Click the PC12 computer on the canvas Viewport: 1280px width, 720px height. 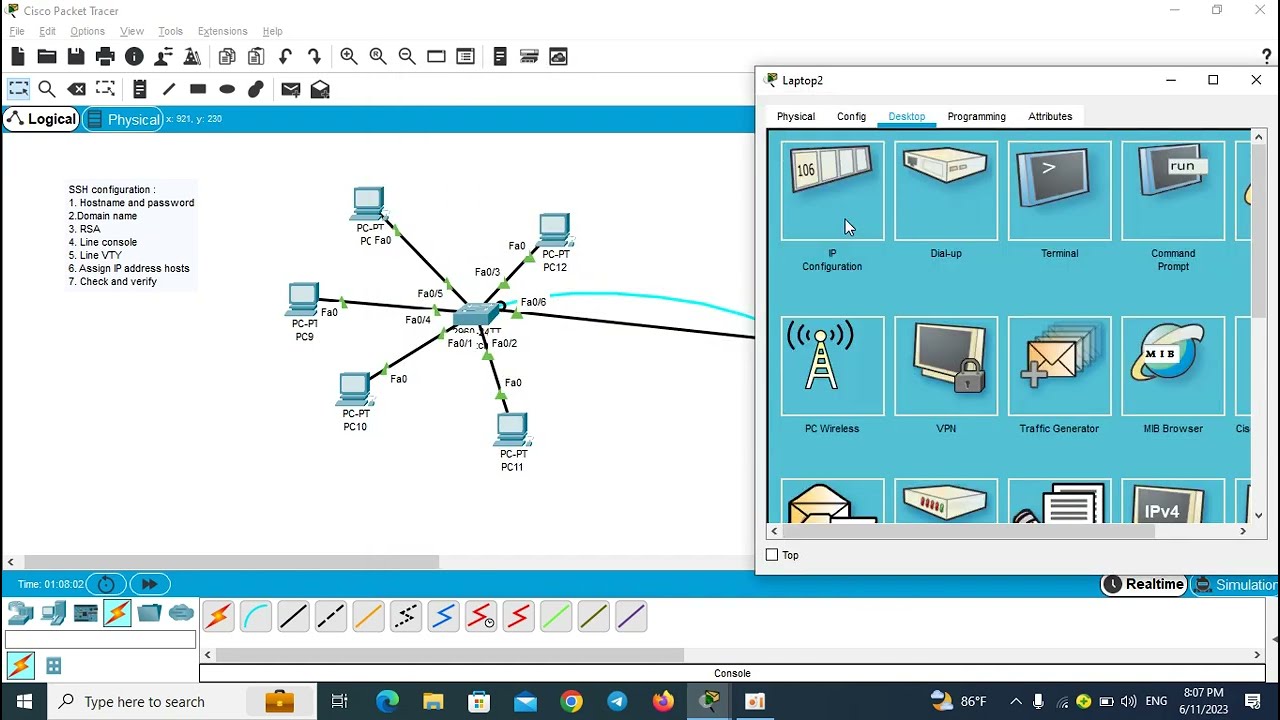pyautogui.click(x=554, y=231)
